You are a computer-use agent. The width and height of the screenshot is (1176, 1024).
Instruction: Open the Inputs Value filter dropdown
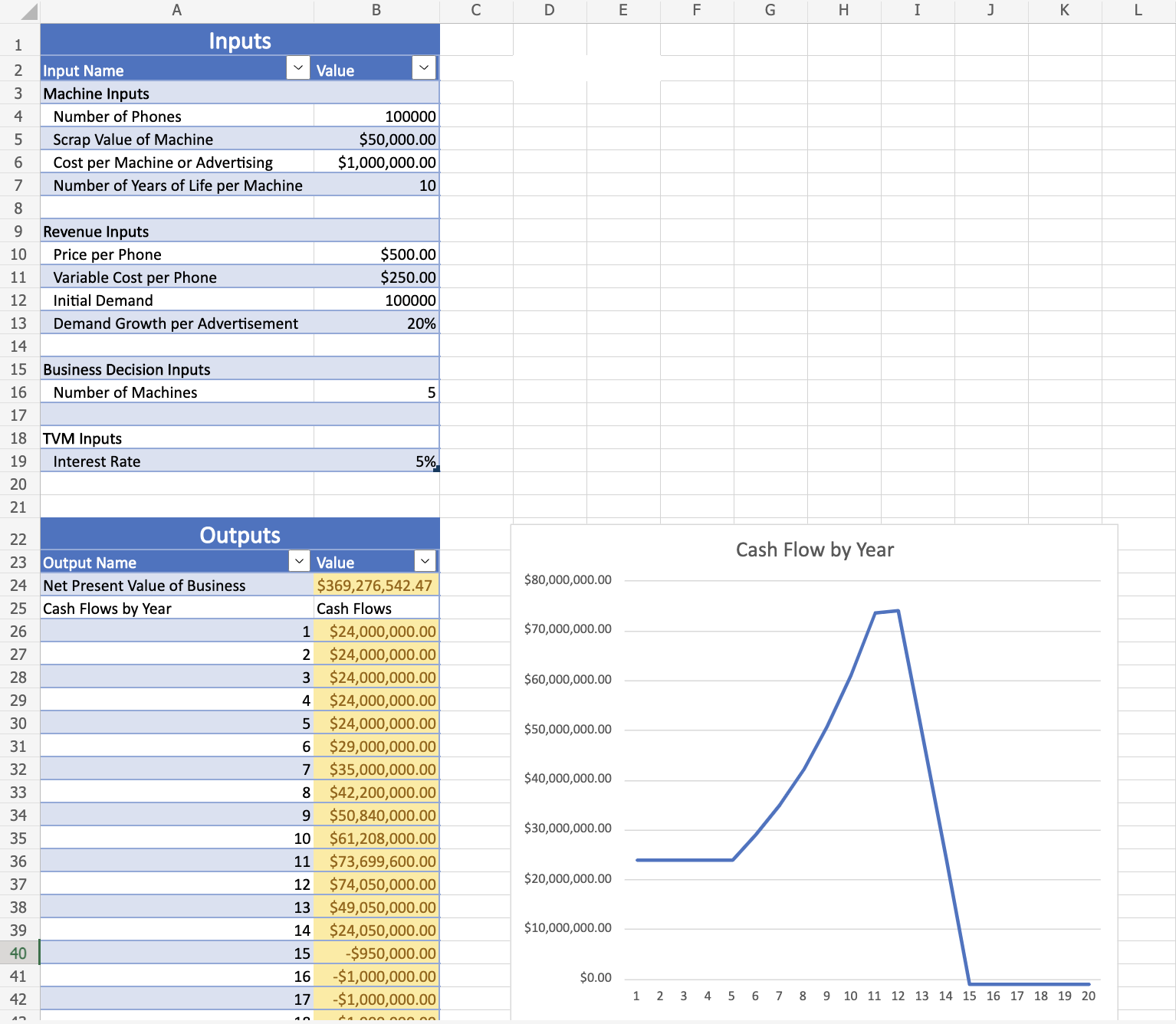point(424,67)
